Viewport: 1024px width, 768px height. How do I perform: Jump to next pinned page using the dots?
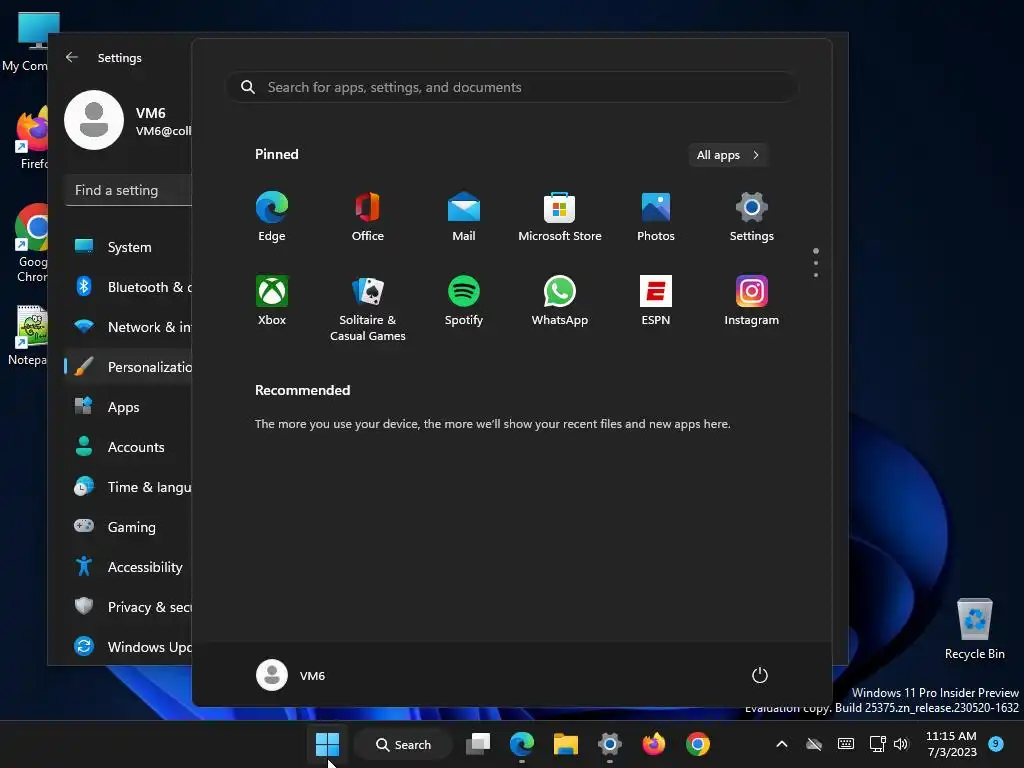(816, 263)
